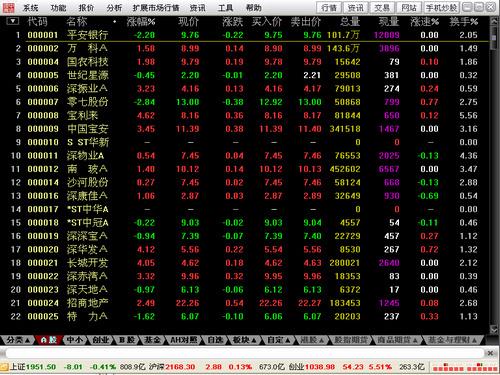Sort by the 换手% column header
Screen dimensions: 500x375
coord(464,22)
